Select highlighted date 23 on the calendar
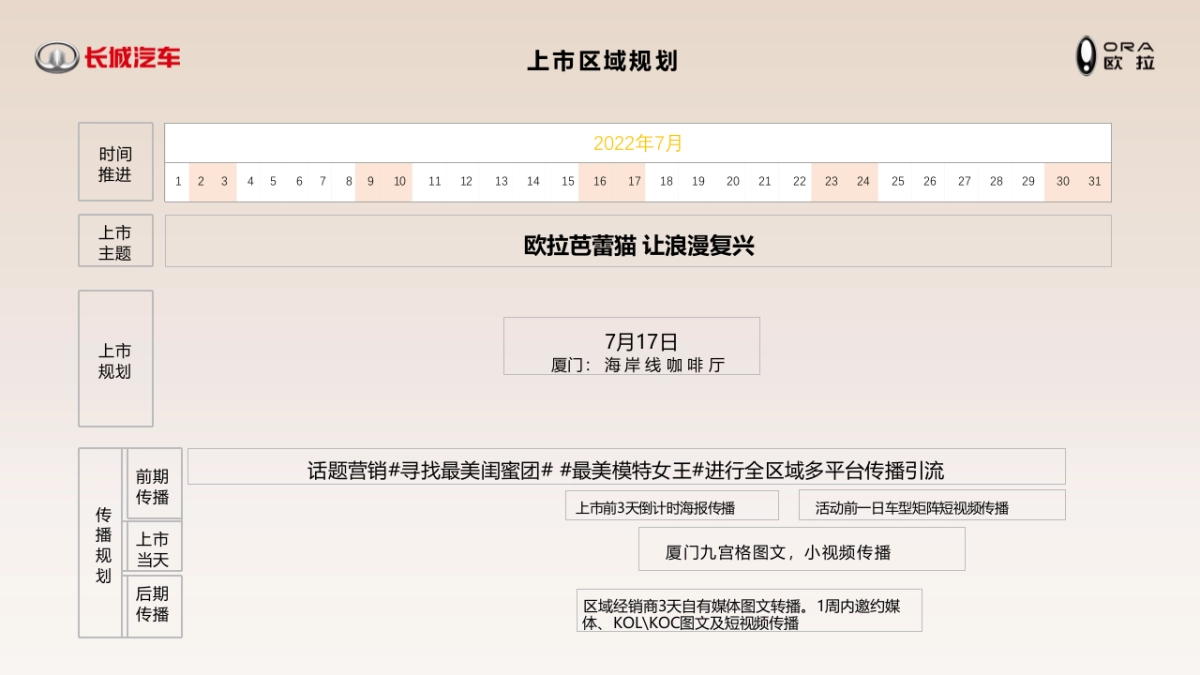1200x675 pixels. pos(831,182)
